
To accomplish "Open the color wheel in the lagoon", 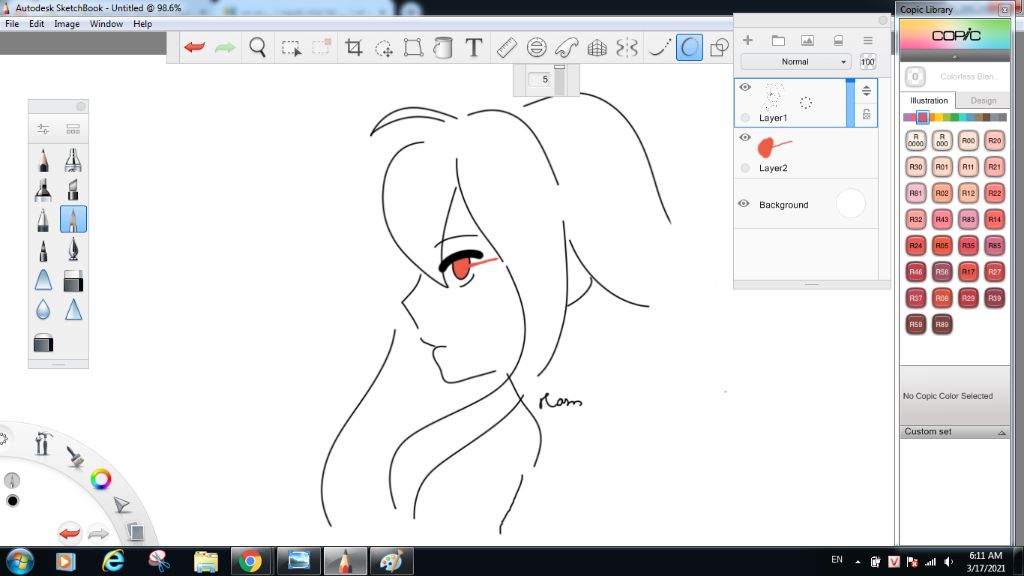I will (101, 479).
